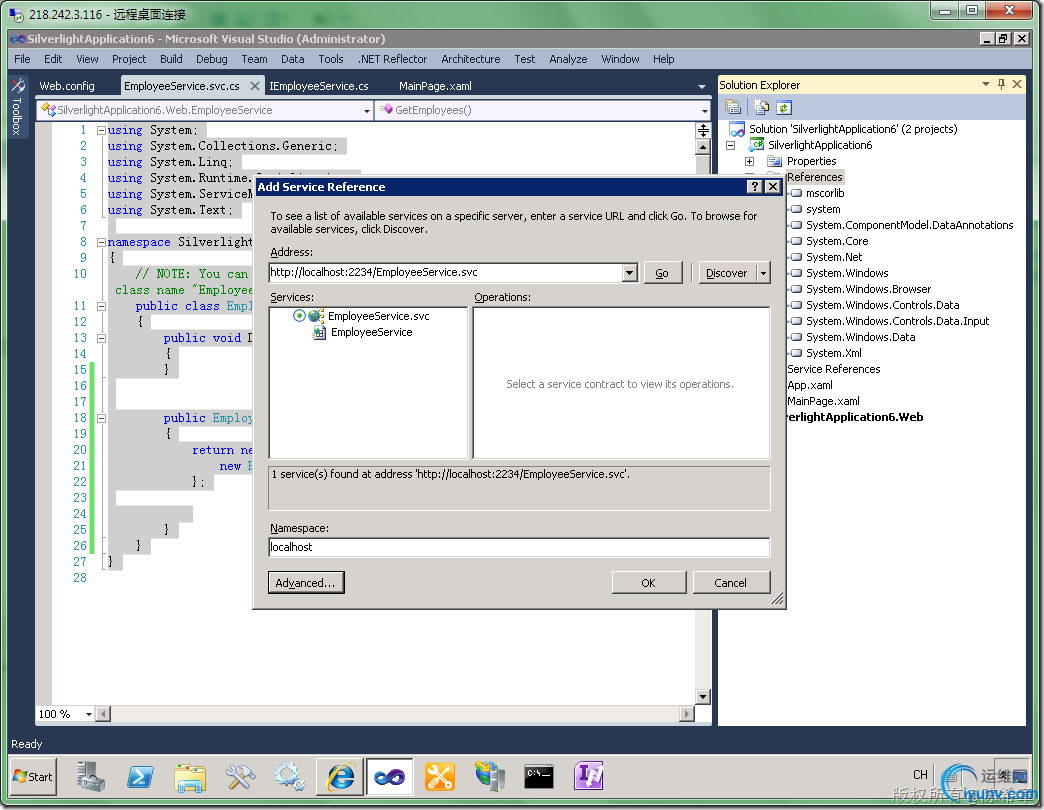Select the References node in Solution Explorer
The image size is (1044, 810).
pos(815,177)
